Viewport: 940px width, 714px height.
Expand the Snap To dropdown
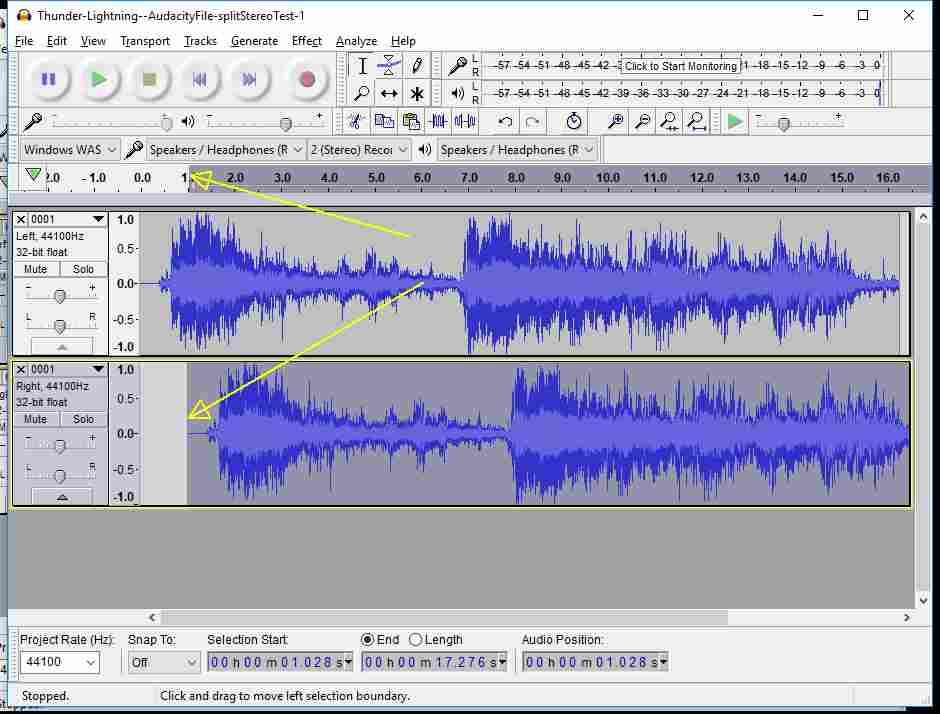[165, 662]
